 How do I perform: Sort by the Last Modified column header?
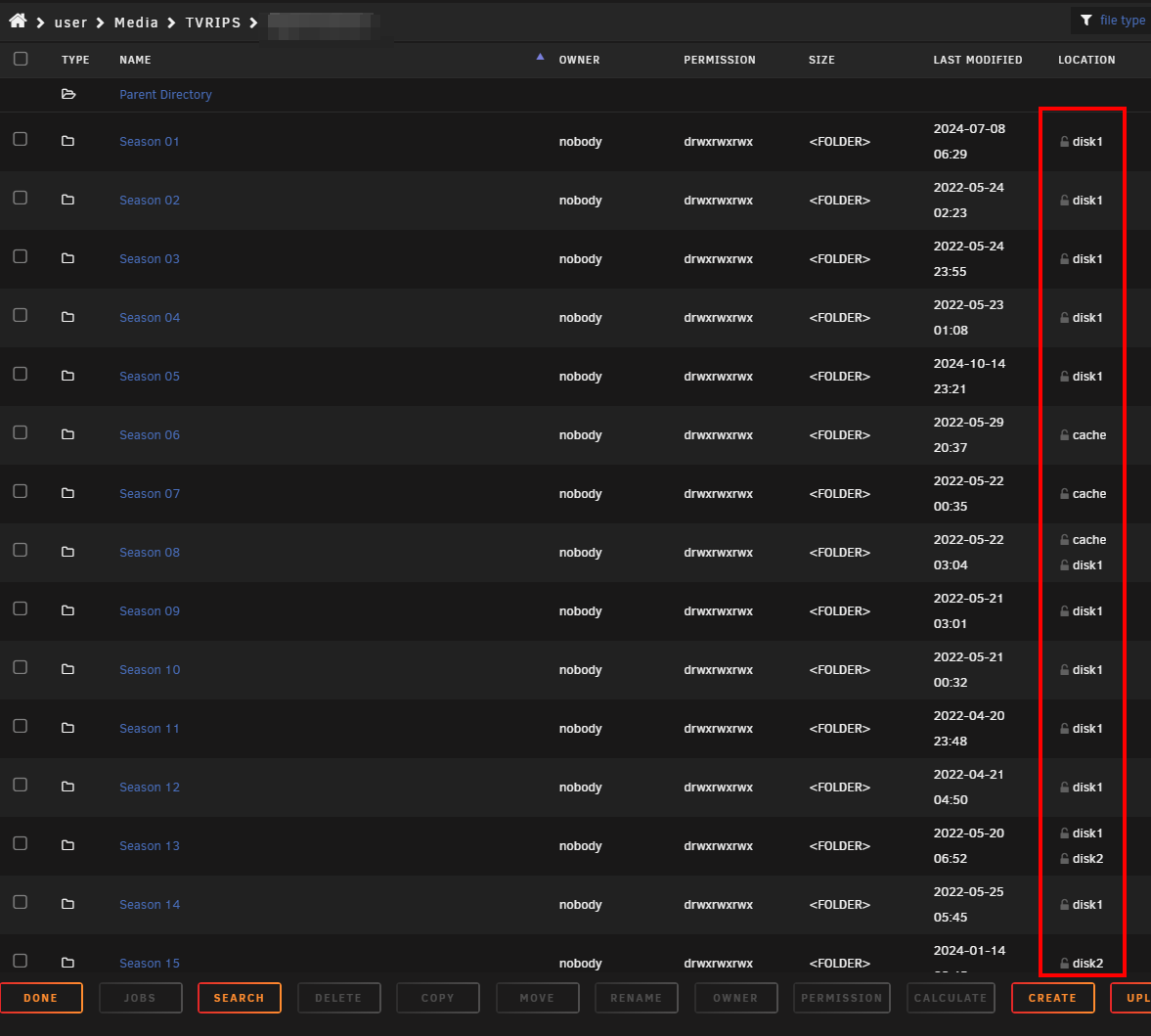coord(978,61)
